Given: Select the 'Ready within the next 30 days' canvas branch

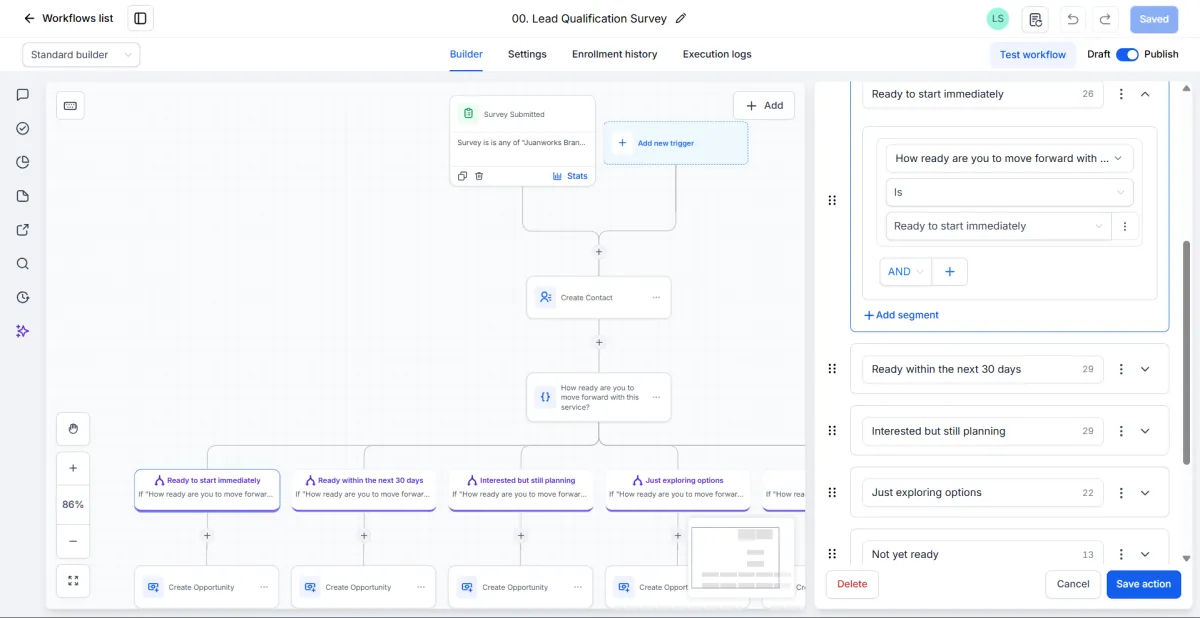Looking at the screenshot, I should click(x=364, y=489).
